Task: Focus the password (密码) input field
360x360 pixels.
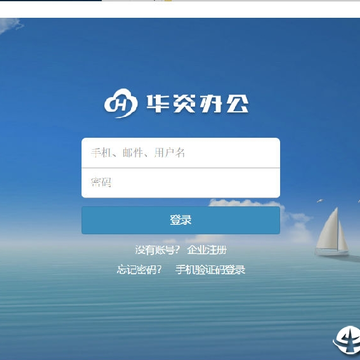Action: point(180,183)
